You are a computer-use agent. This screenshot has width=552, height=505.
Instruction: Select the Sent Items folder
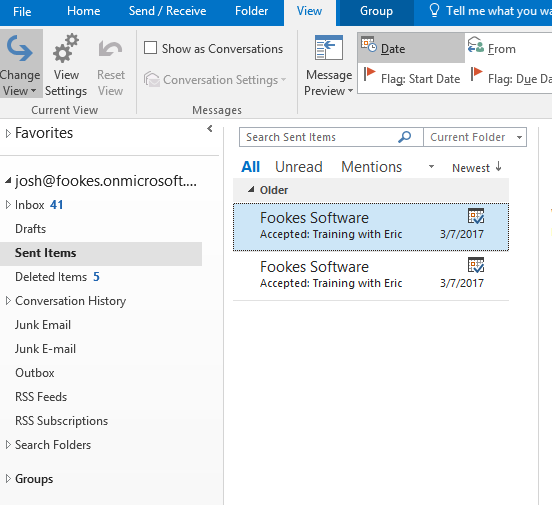101,253
